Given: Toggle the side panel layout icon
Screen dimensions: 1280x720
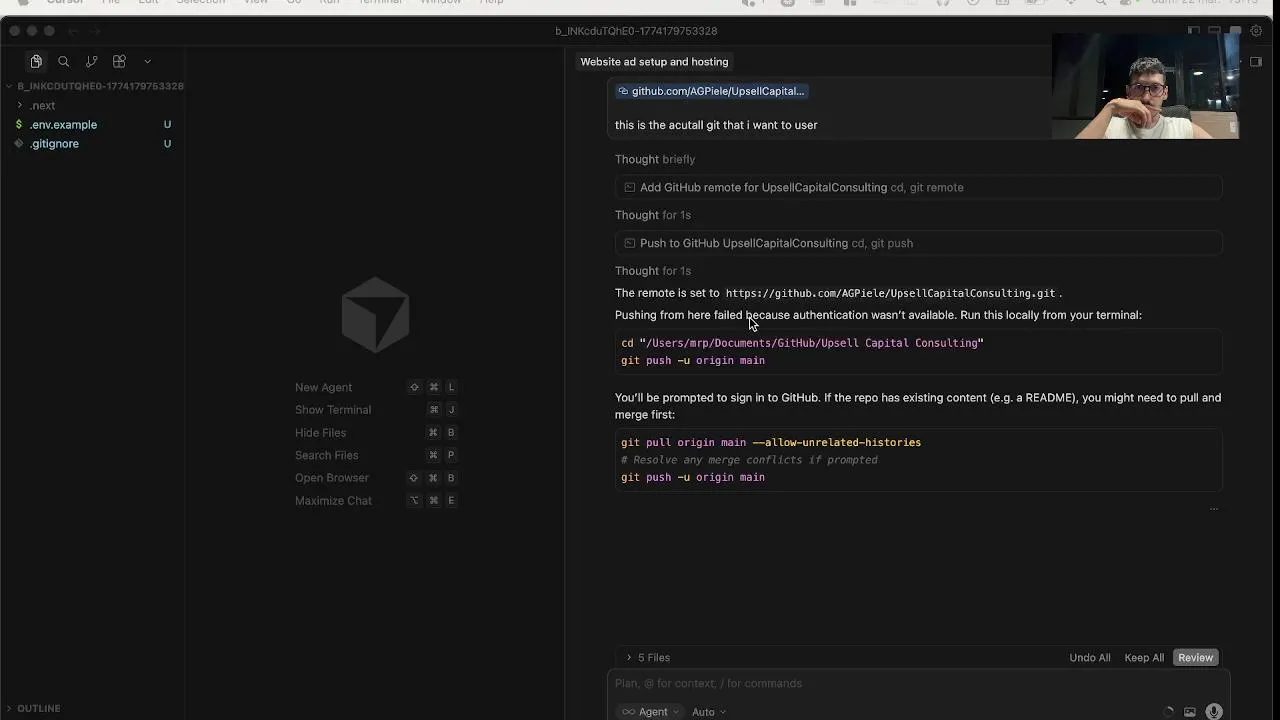Looking at the screenshot, I should coord(1256,62).
